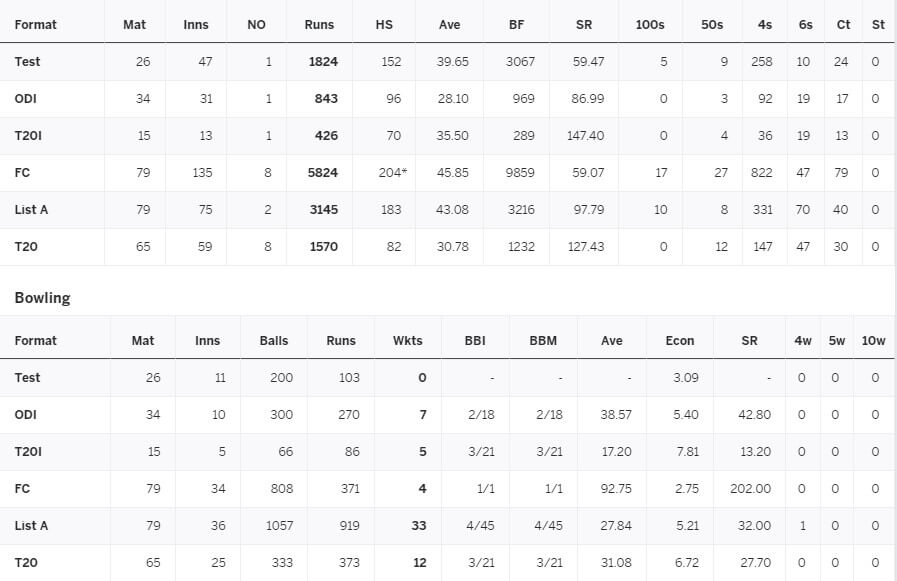Image resolution: width=897 pixels, height=581 pixels.
Task: Click the BBI column header
Action: tap(475, 341)
